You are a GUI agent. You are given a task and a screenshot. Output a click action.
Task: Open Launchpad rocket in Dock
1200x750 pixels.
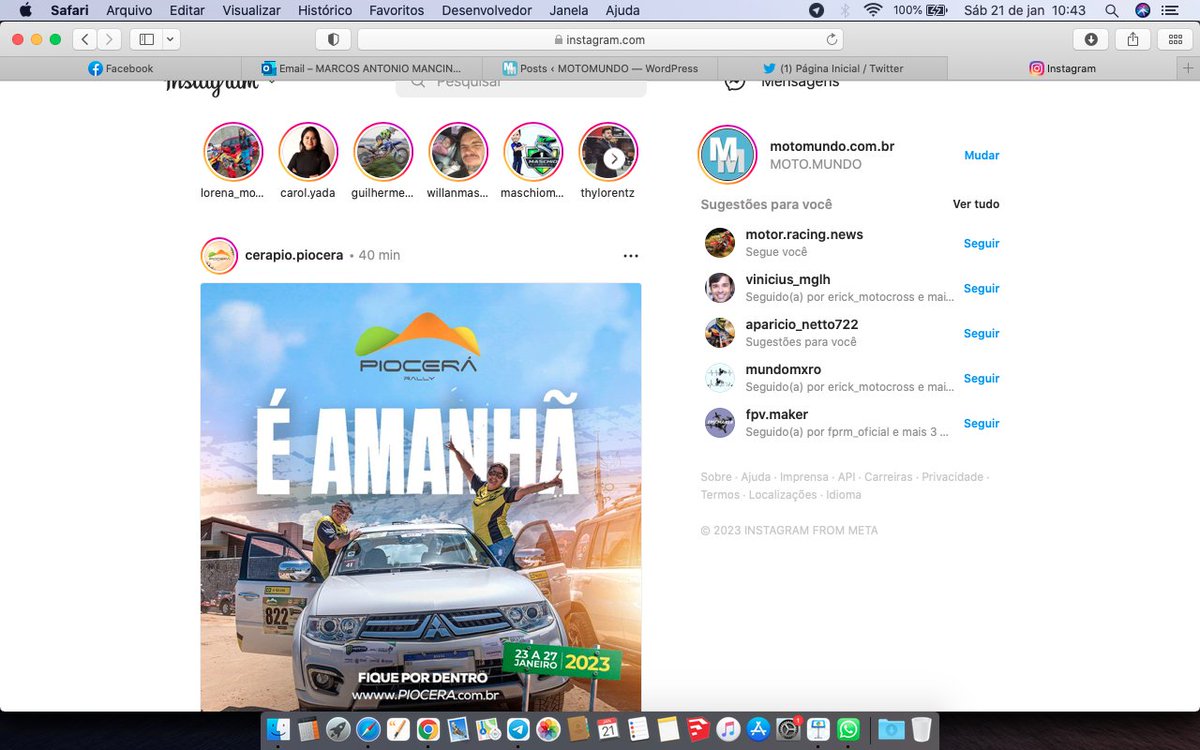pos(338,729)
